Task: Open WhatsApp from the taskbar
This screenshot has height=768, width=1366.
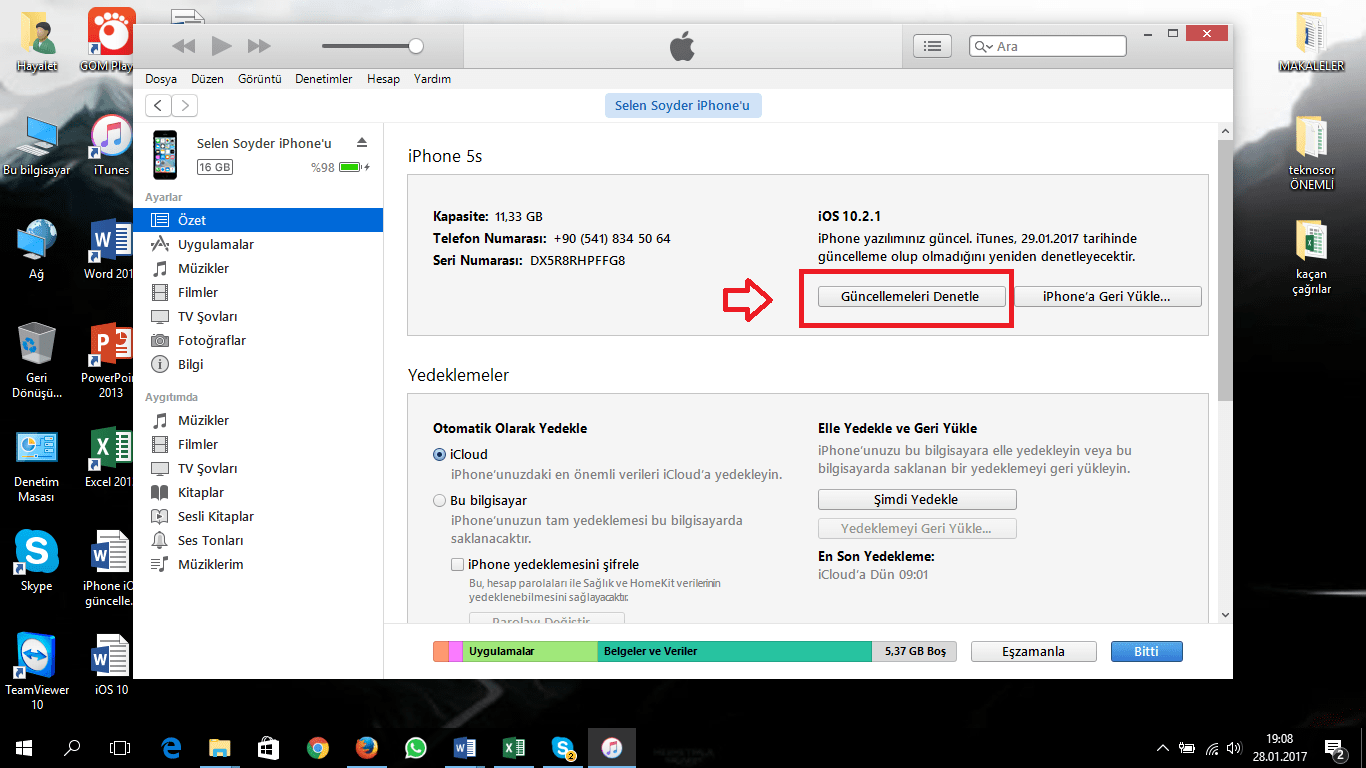Action: [415, 747]
